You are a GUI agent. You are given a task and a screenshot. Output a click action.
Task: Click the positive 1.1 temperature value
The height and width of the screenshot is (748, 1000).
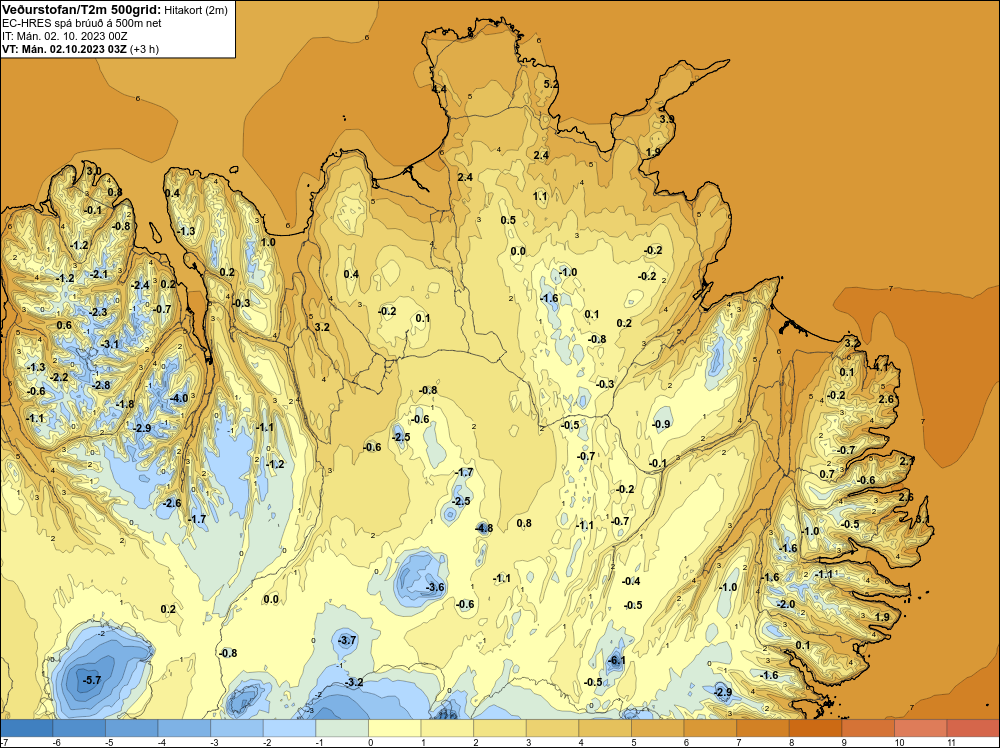(x=540, y=196)
